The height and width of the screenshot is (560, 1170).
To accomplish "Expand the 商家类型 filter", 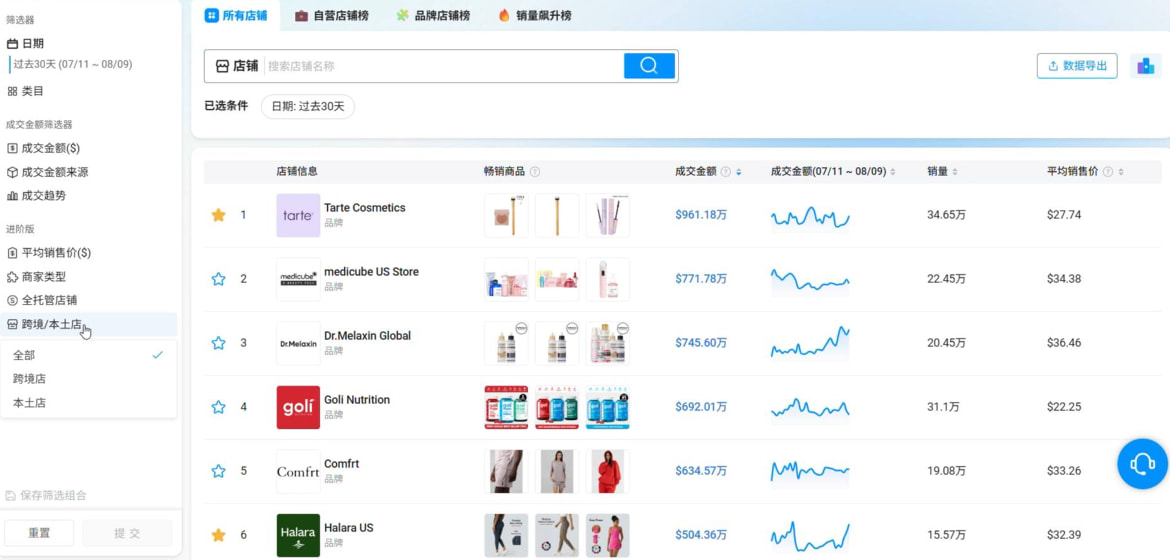I will pyautogui.click(x=36, y=276).
